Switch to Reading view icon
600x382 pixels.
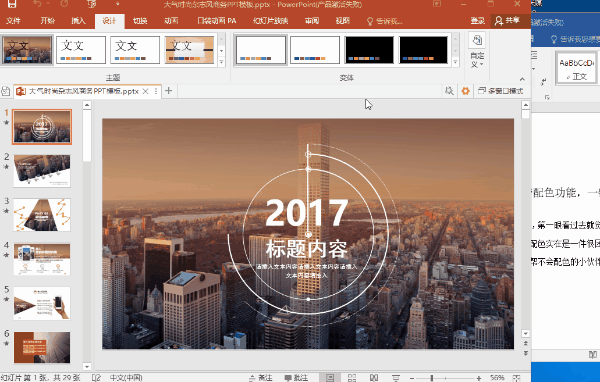coord(374,378)
